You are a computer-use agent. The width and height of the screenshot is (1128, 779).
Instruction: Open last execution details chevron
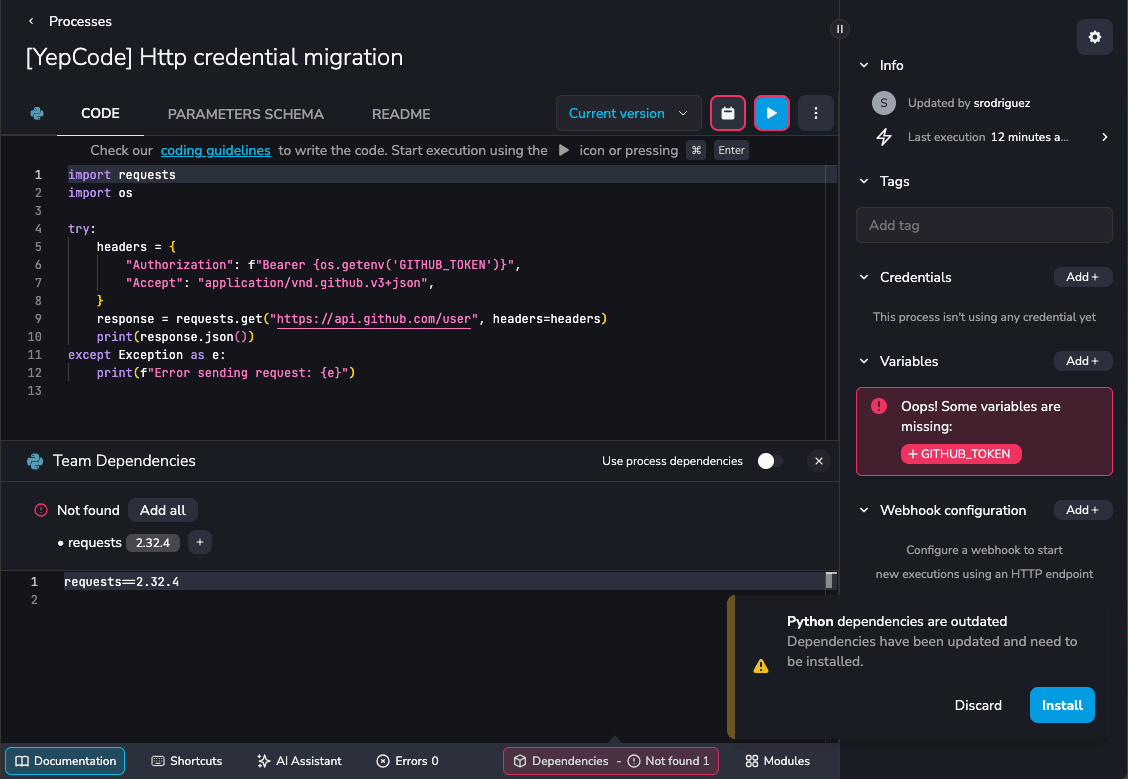click(1104, 137)
